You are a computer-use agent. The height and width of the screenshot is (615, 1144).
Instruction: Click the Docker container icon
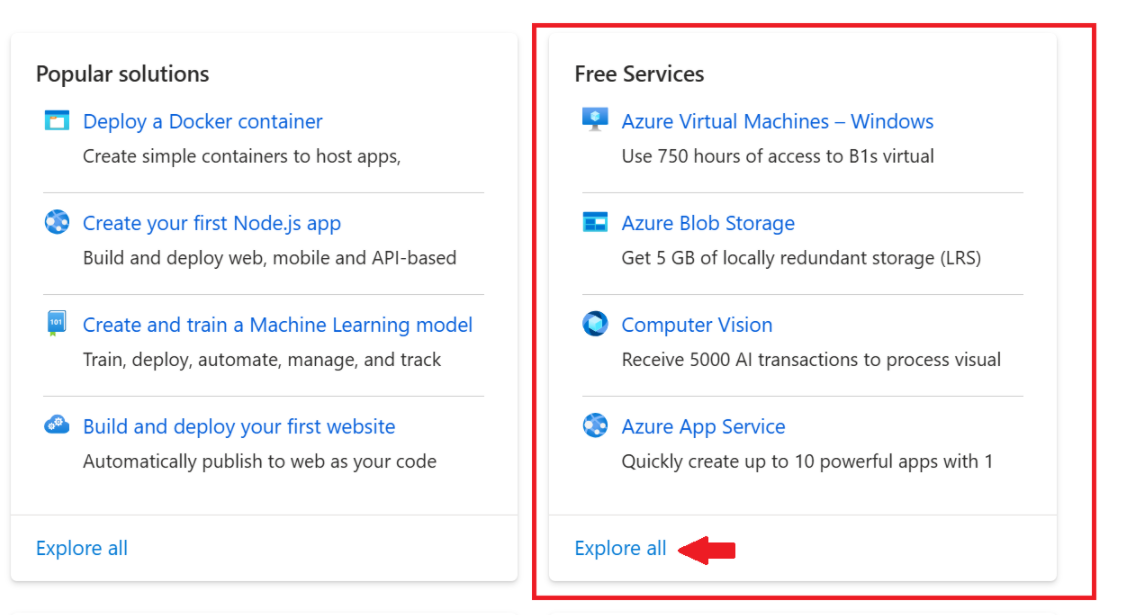pos(57,121)
